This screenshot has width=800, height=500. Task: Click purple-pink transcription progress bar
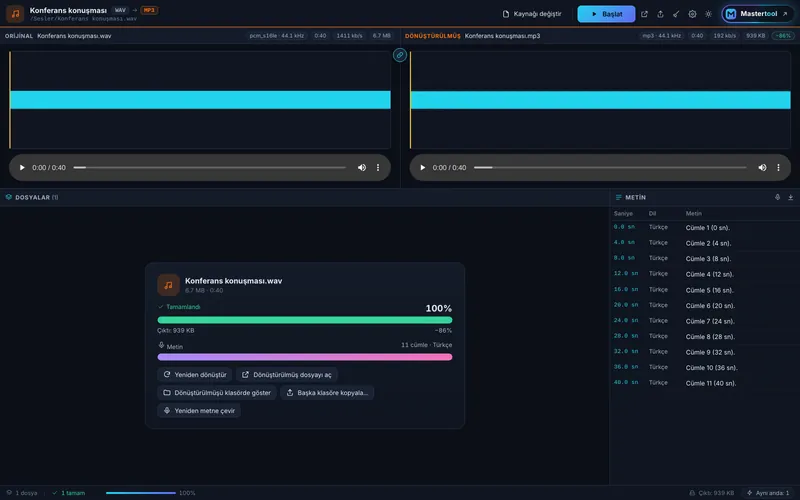pyautogui.click(x=305, y=357)
